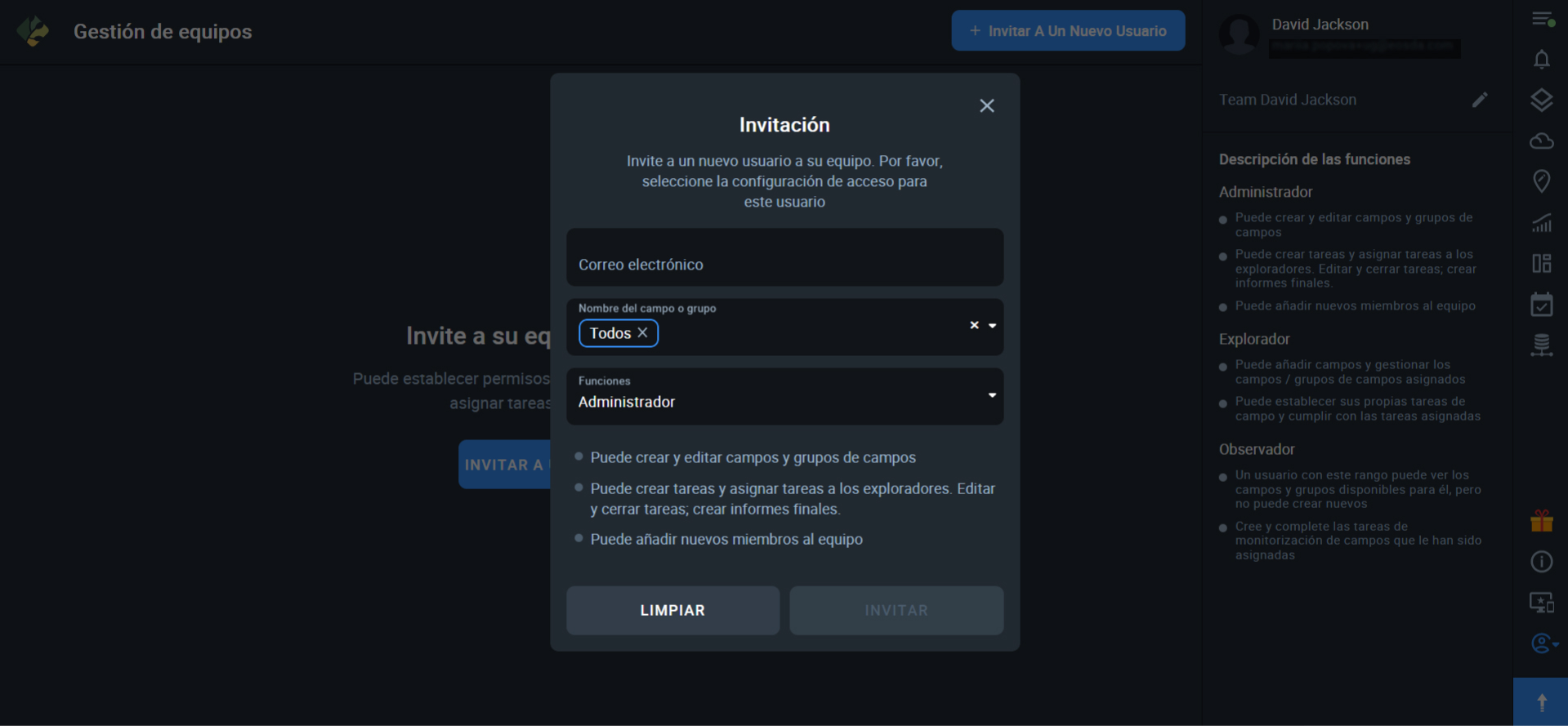Clear all selected fields or groups

pyautogui.click(x=974, y=325)
